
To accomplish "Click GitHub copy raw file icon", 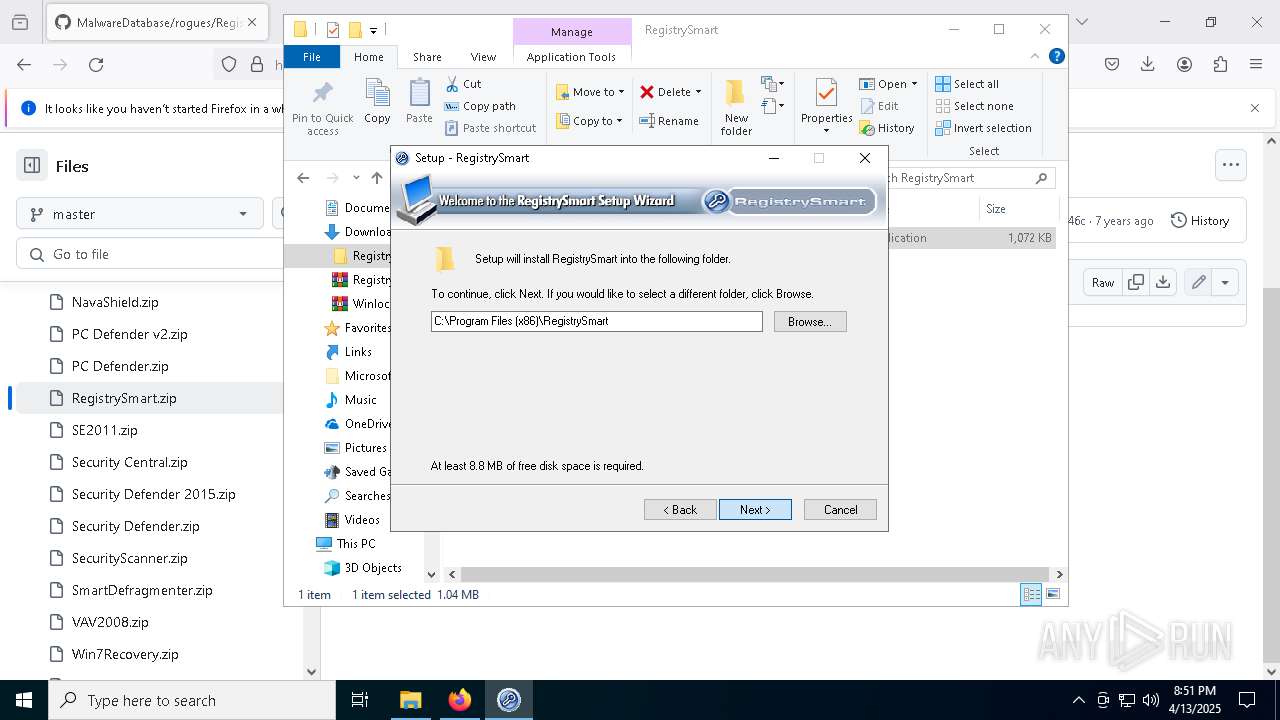I will point(1136,282).
